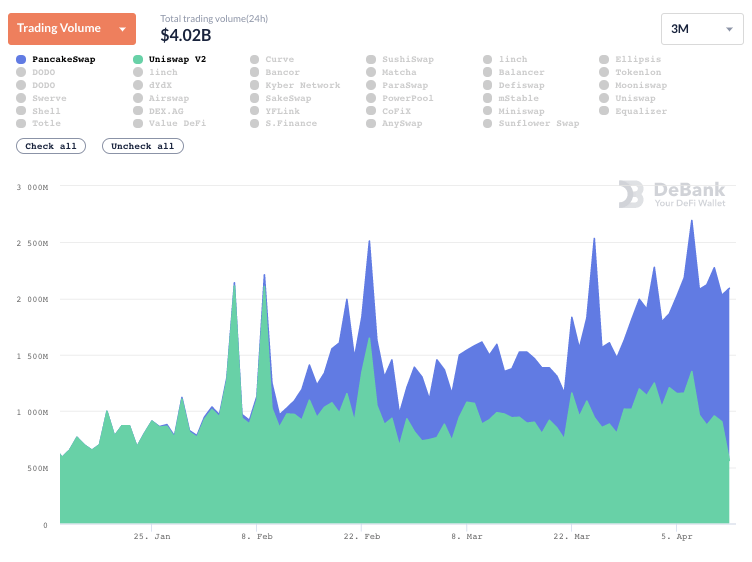This screenshot has width=752, height=562.
Task: Enable the Bancor series in legend
Action: 275,72
